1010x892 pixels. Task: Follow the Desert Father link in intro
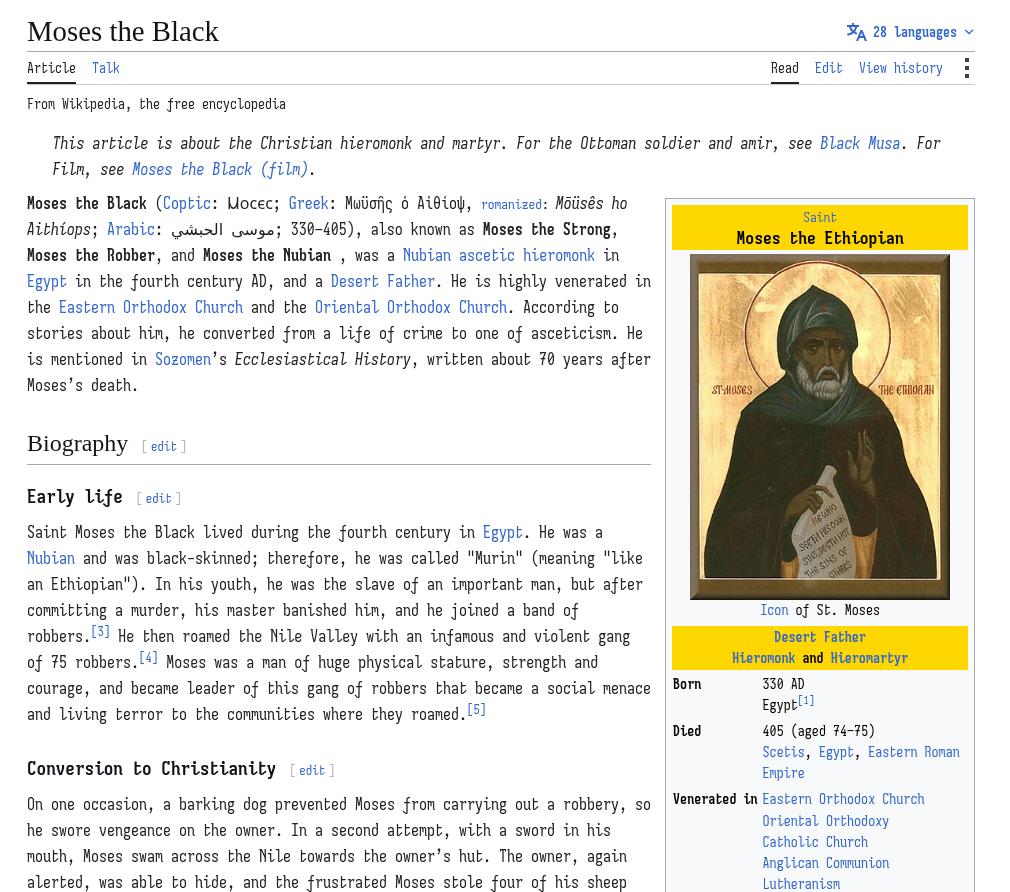(383, 281)
